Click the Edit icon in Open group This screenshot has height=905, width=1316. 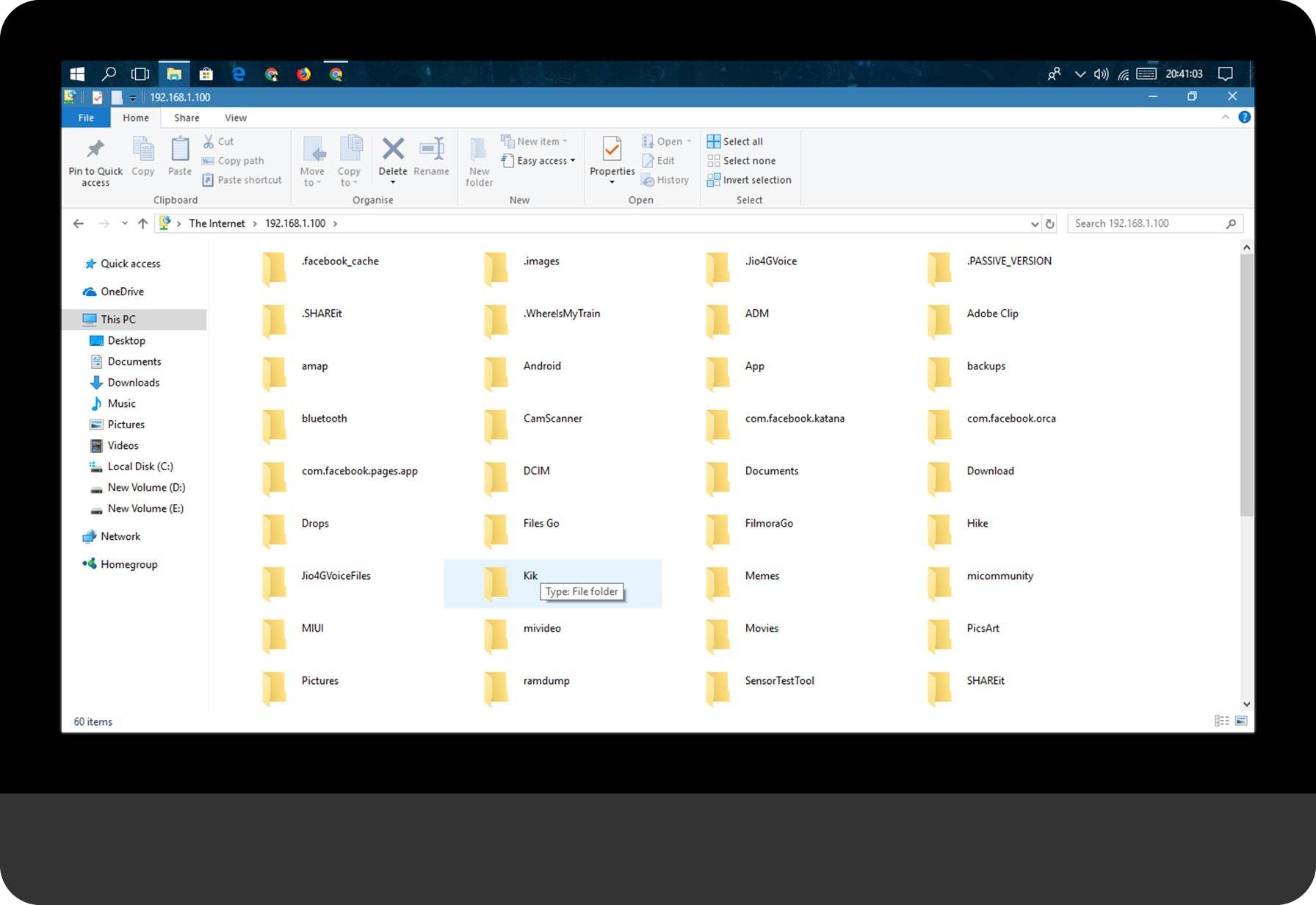(x=648, y=161)
